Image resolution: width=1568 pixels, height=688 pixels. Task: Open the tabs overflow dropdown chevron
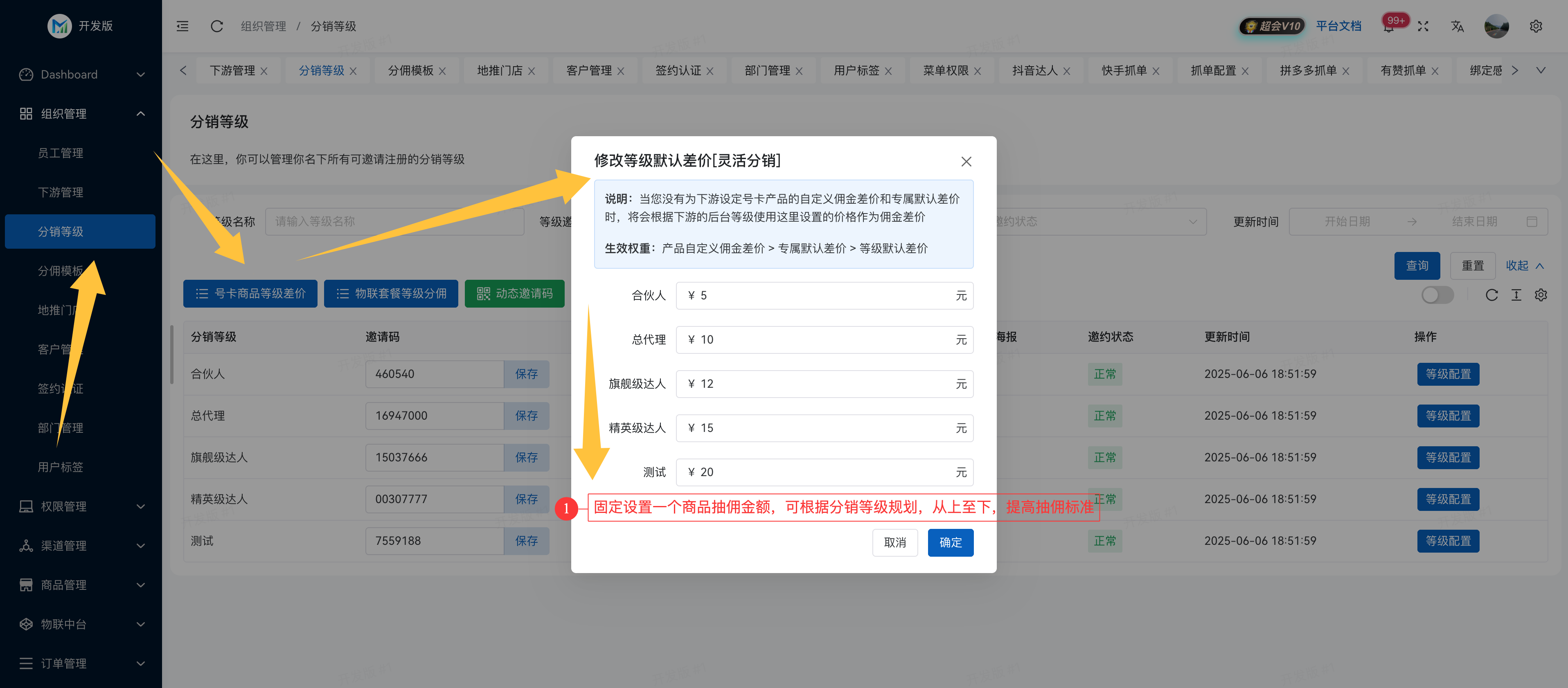1541,71
